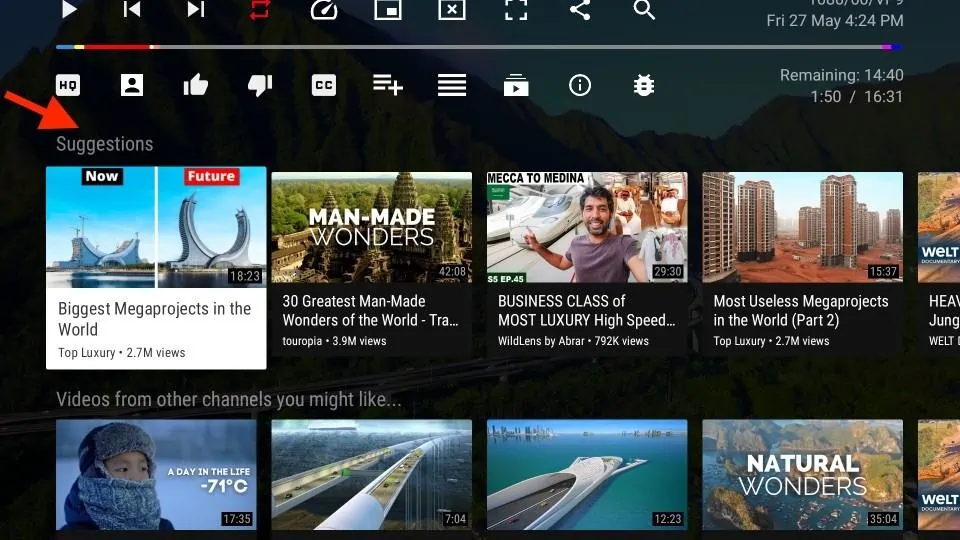Viewport: 960px width, 540px height.
Task: Open HQ video quality options
Action: (68, 85)
